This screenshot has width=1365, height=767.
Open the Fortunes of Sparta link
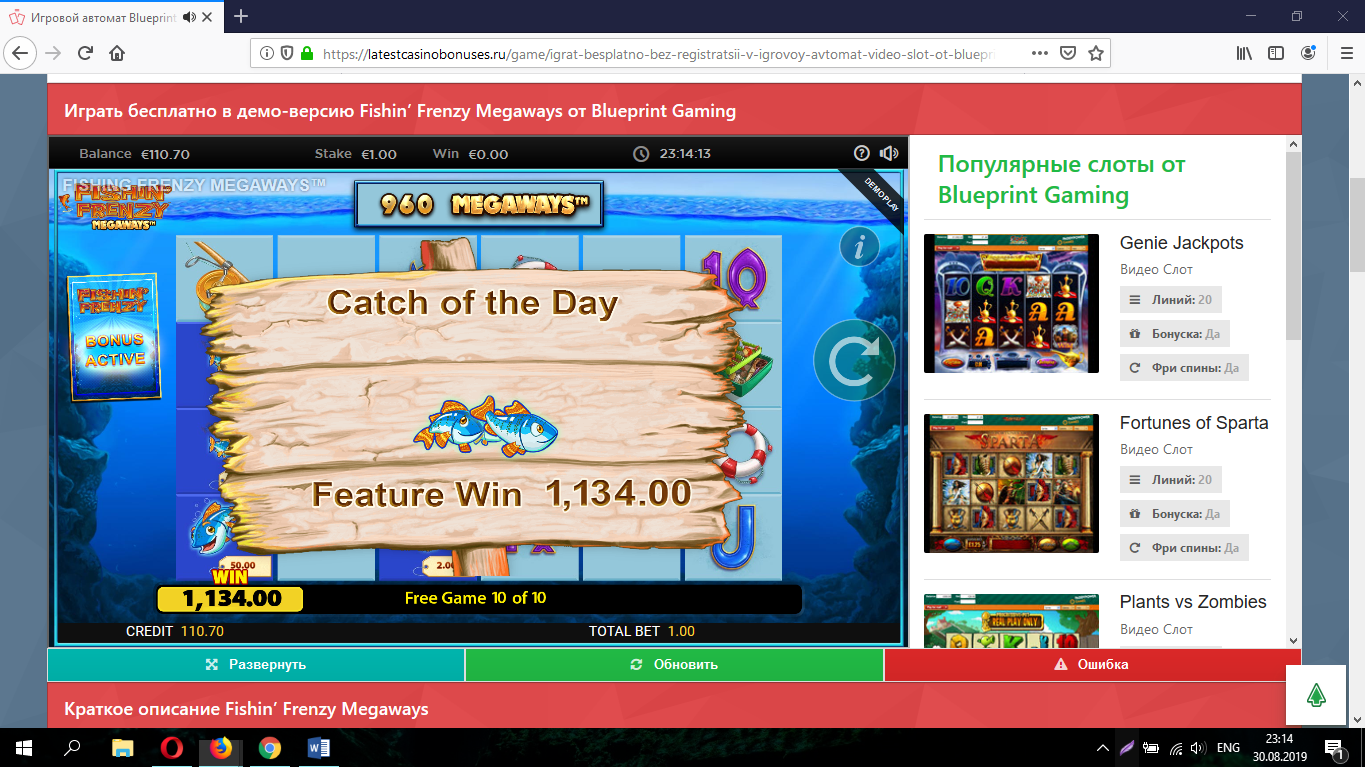point(1193,423)
